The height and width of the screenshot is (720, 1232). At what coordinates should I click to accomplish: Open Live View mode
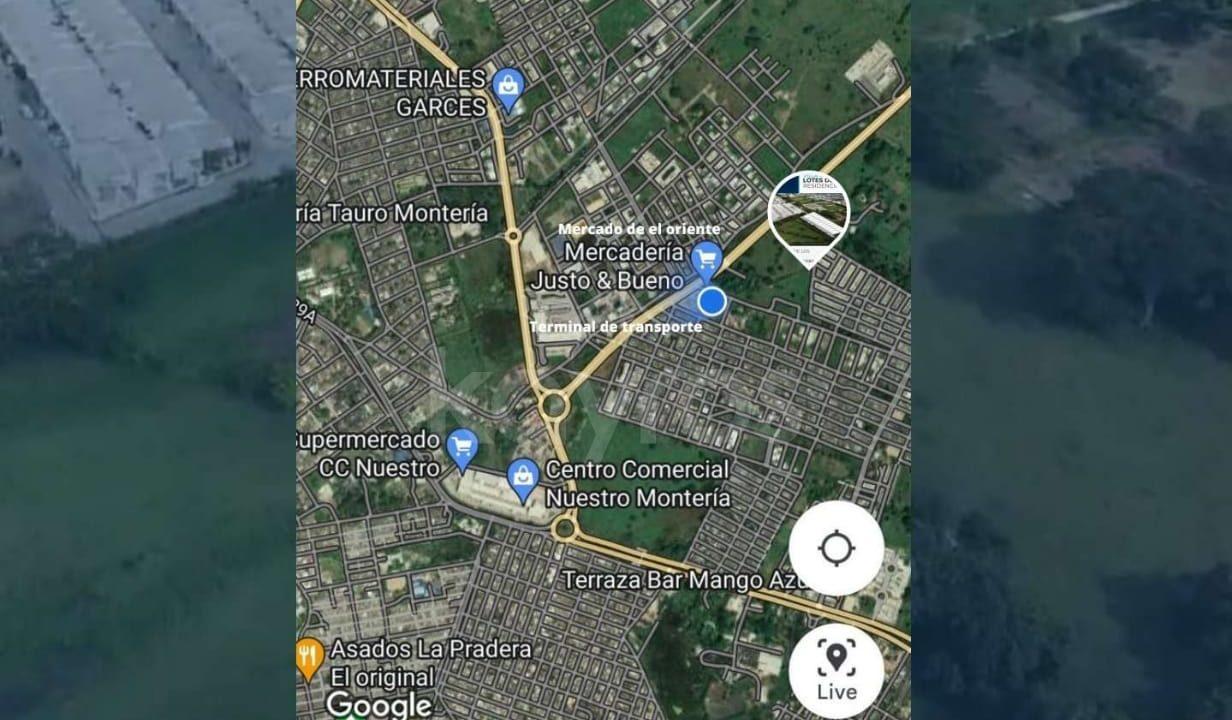click(836, 670)
